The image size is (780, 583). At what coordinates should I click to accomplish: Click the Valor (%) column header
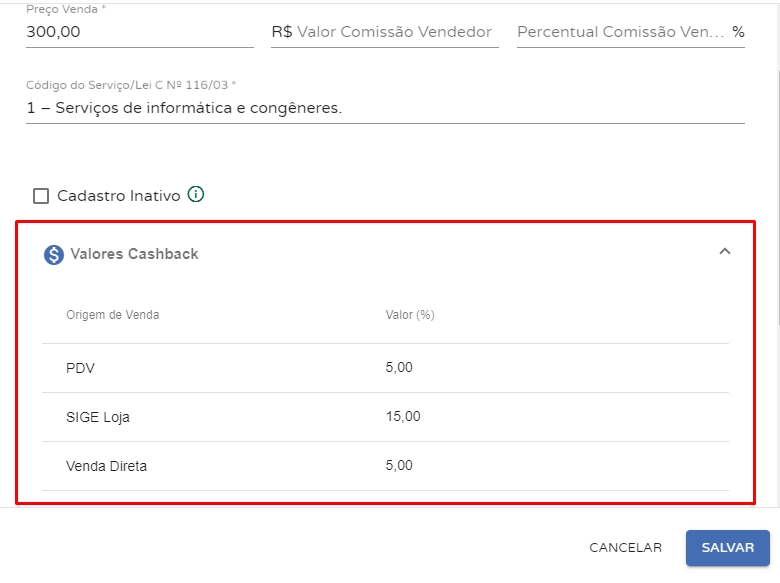coord(410,315)
